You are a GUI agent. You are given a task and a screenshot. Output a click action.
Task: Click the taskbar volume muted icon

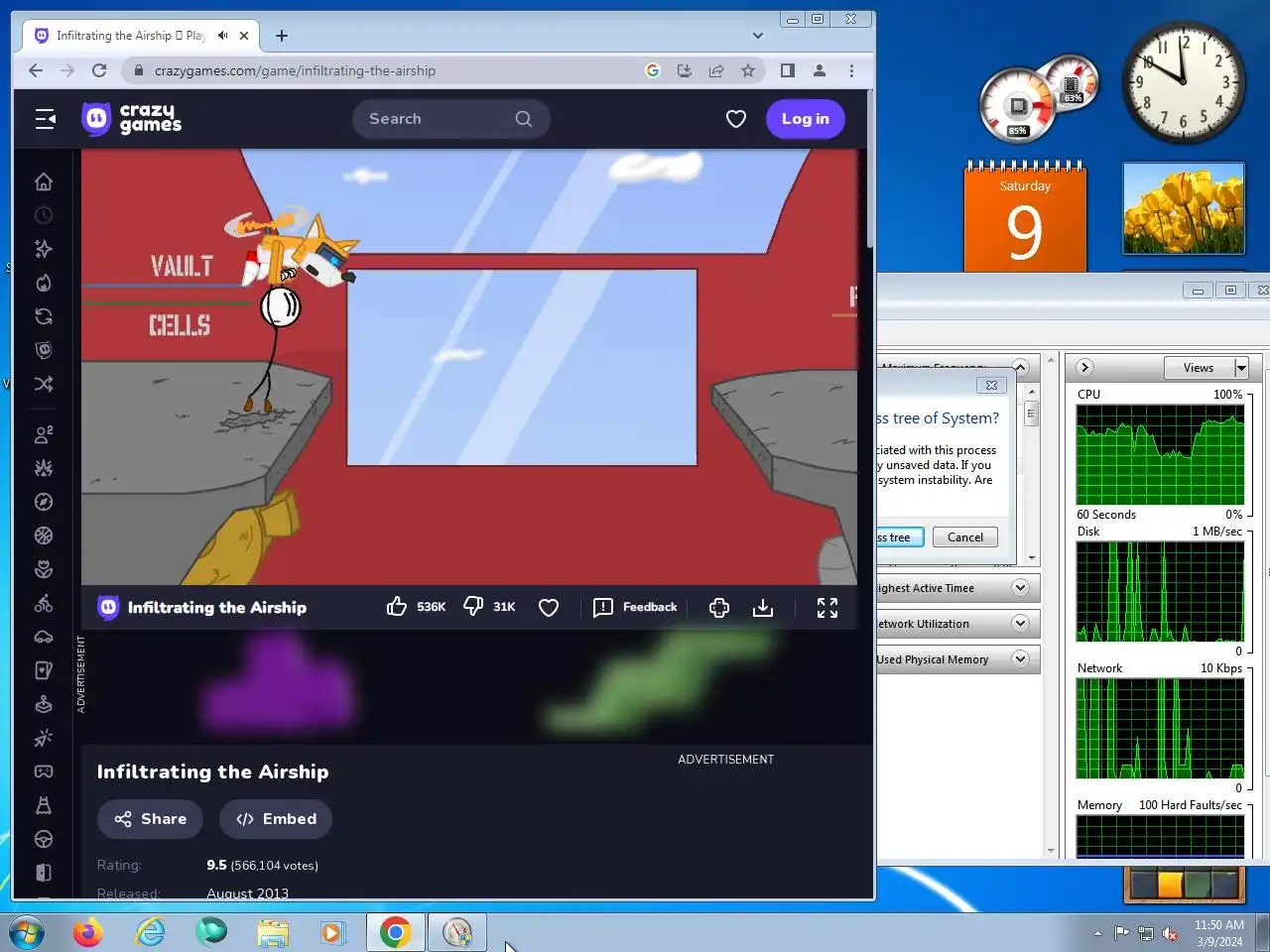(1170, 933)
